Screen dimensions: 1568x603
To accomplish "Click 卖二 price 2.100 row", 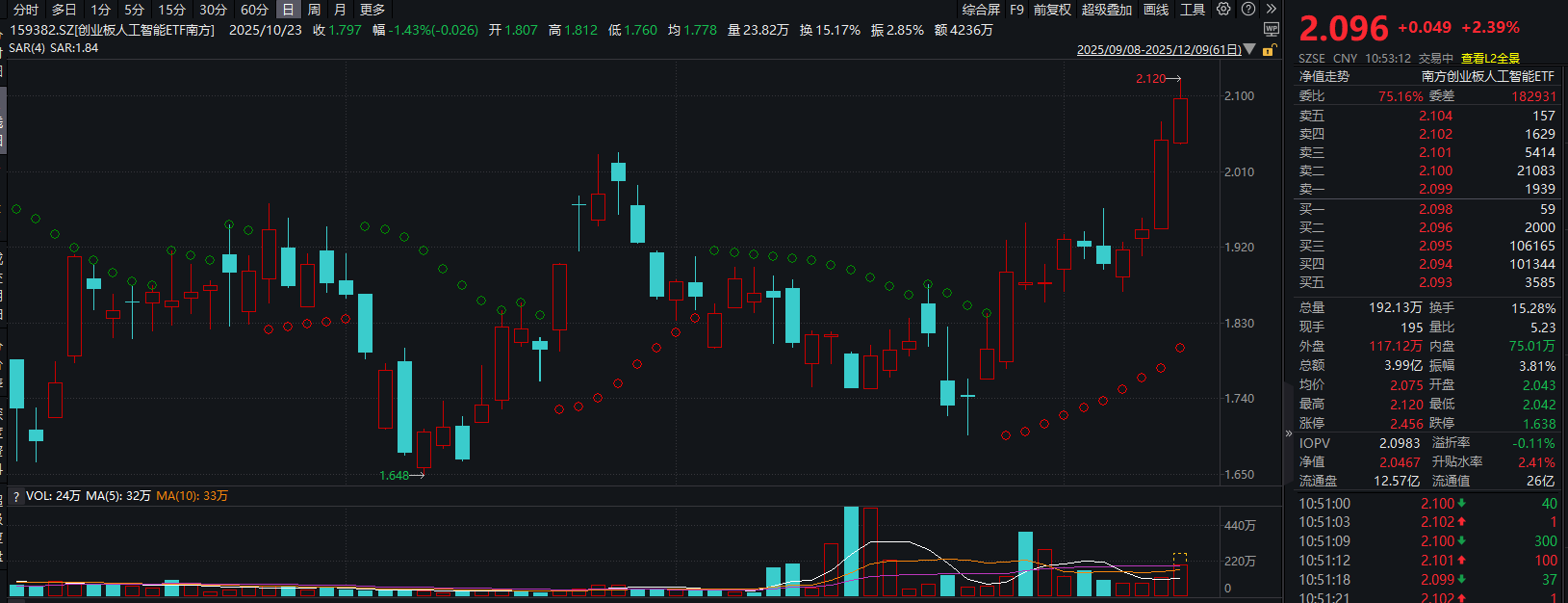I will coord(1427,170).
